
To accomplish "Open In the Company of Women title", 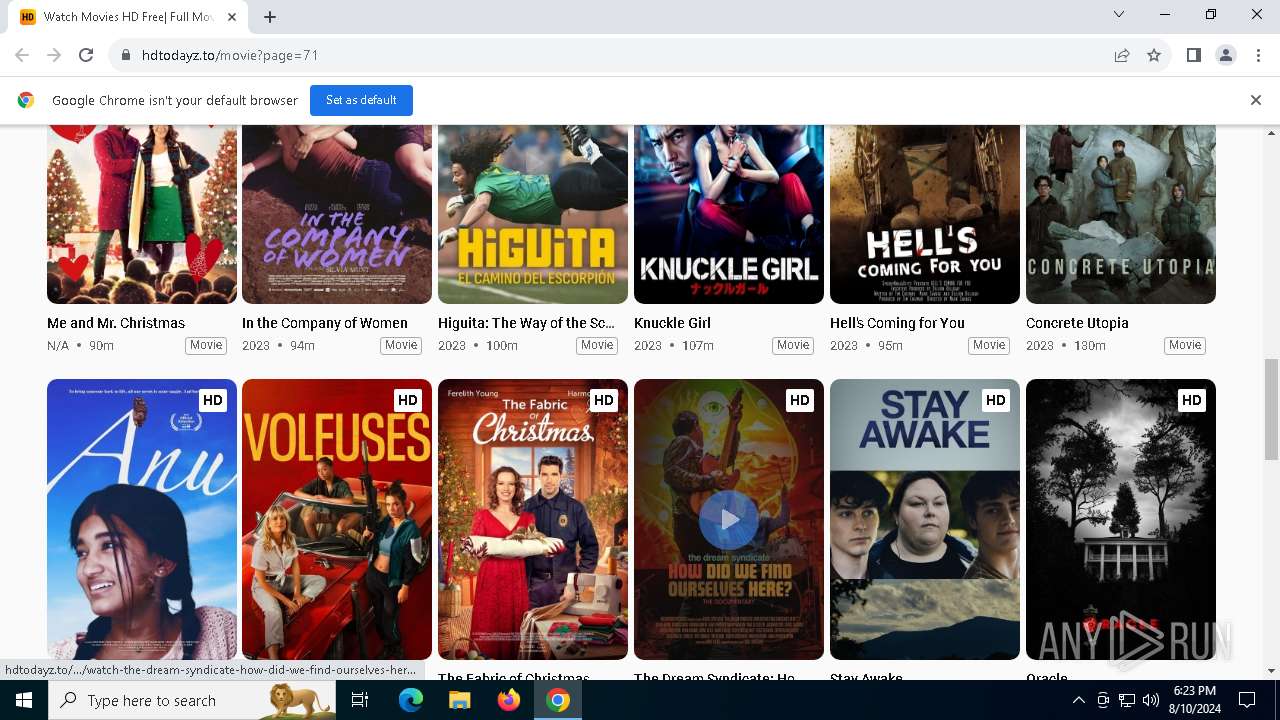I will 325,323.
